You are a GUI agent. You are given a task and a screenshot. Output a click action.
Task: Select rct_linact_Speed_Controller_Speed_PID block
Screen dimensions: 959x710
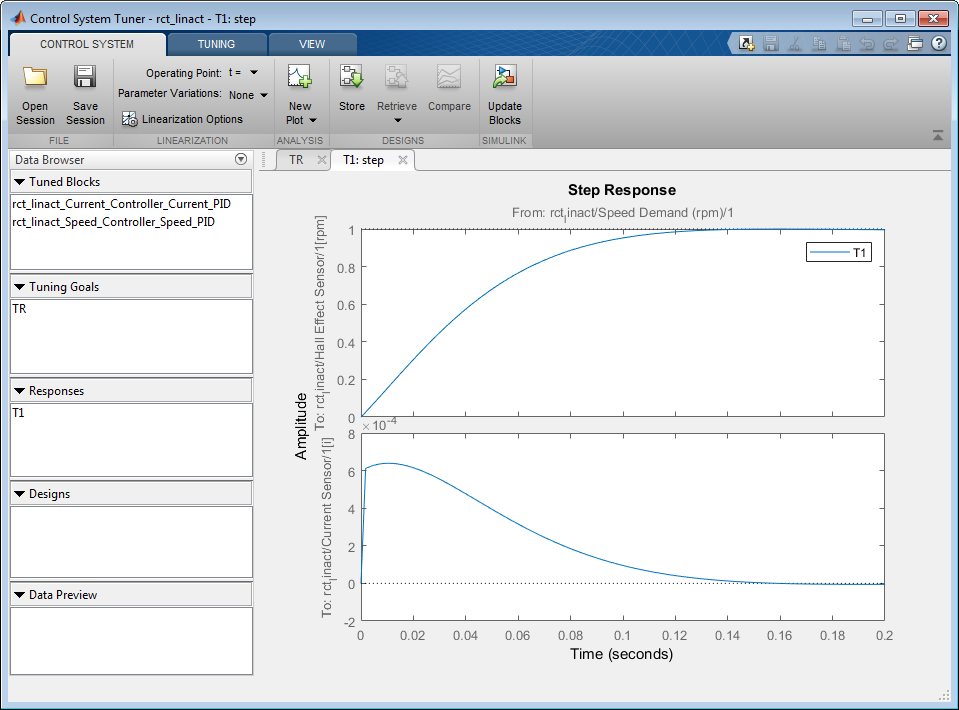click(x=113, y=222)
